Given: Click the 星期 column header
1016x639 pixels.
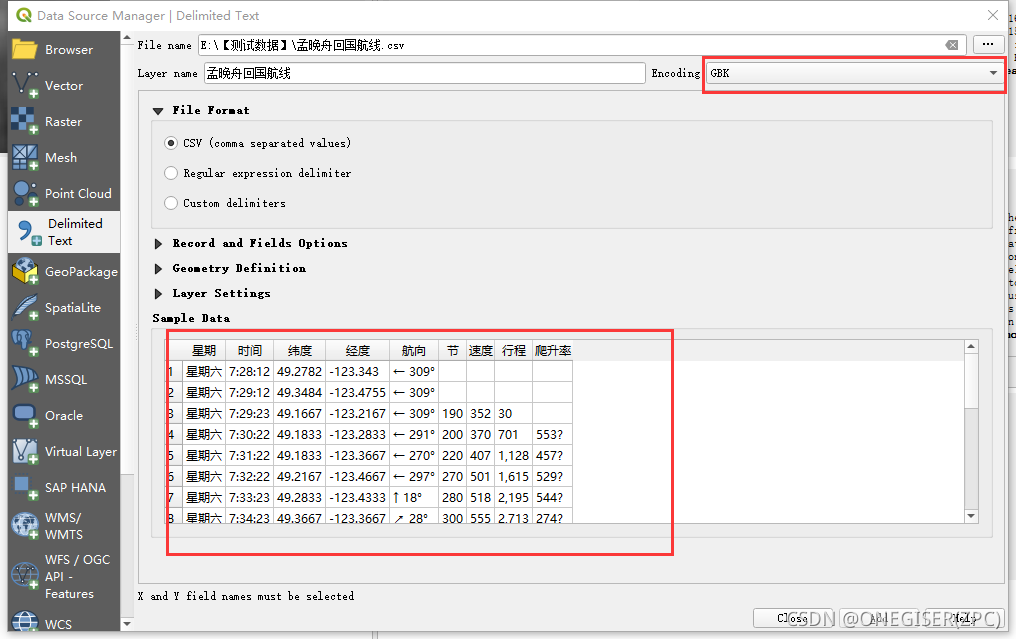Looking at the screenshot, I should click(x=203, y=351).
